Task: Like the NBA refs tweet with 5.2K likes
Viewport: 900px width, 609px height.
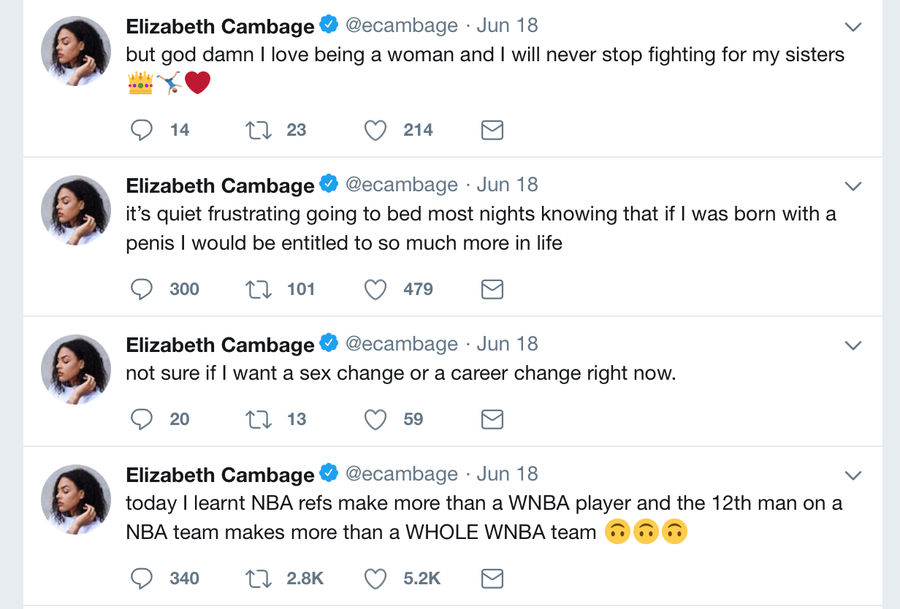Action: (x=375, y=579)
